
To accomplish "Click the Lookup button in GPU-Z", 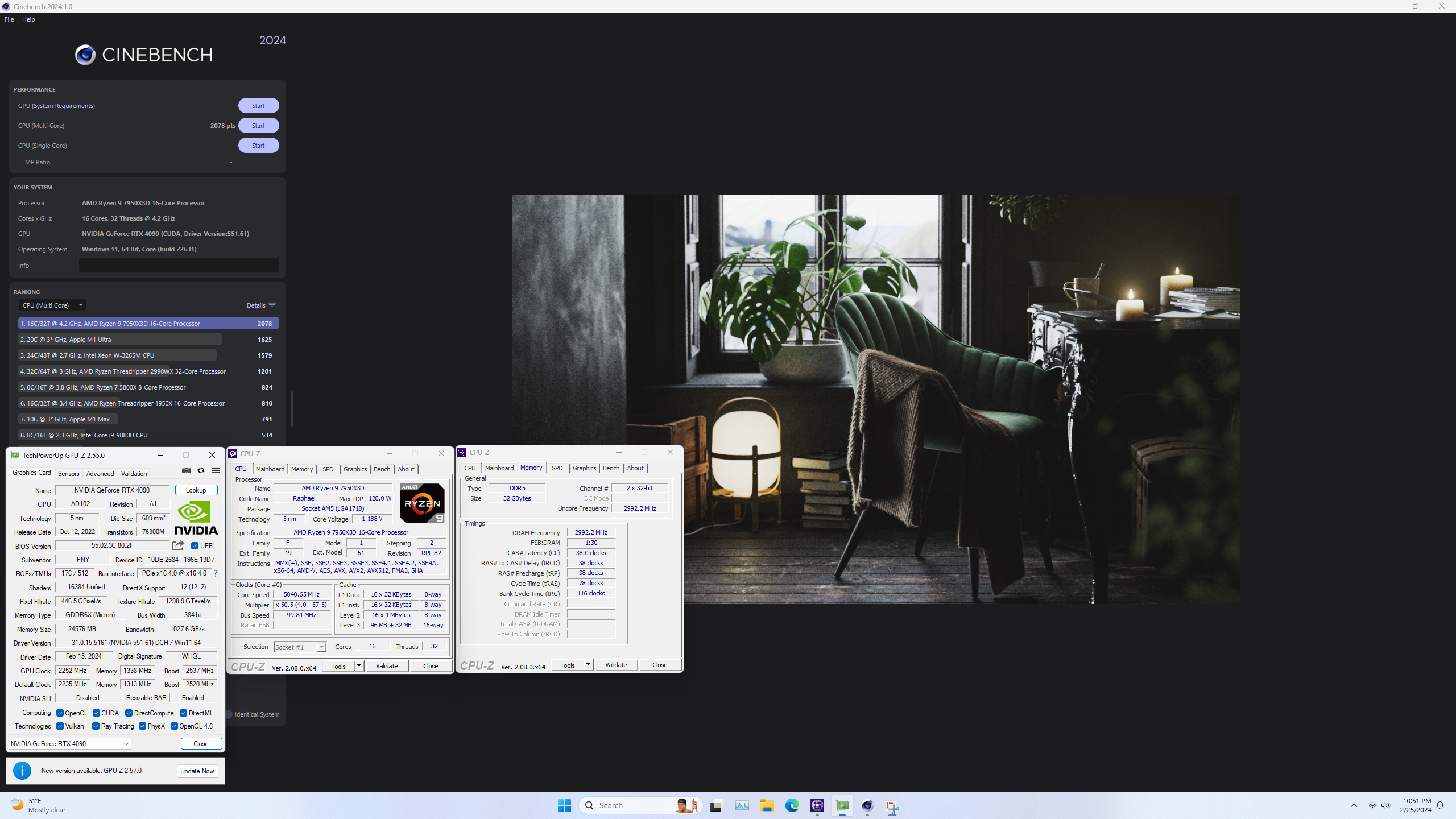I will point(196,490).
